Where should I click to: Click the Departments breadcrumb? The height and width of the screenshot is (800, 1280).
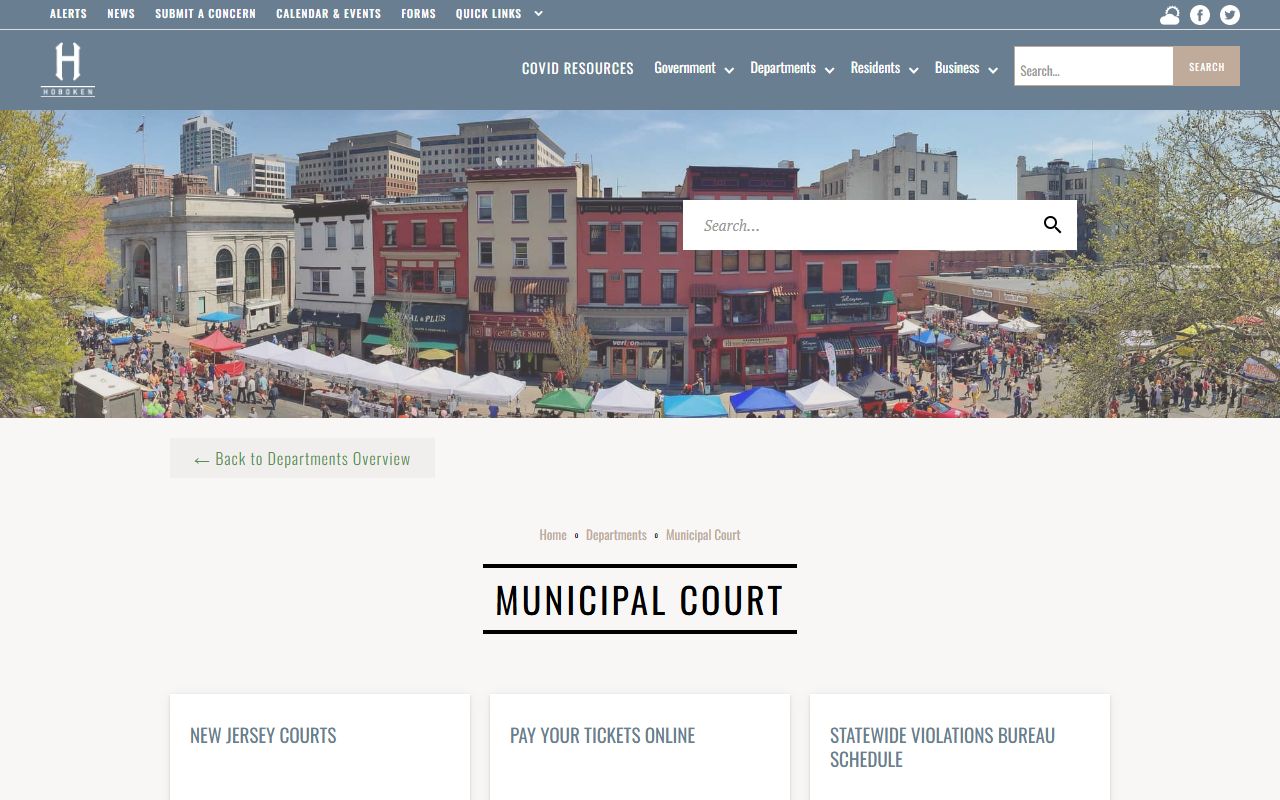coord(616,535)
